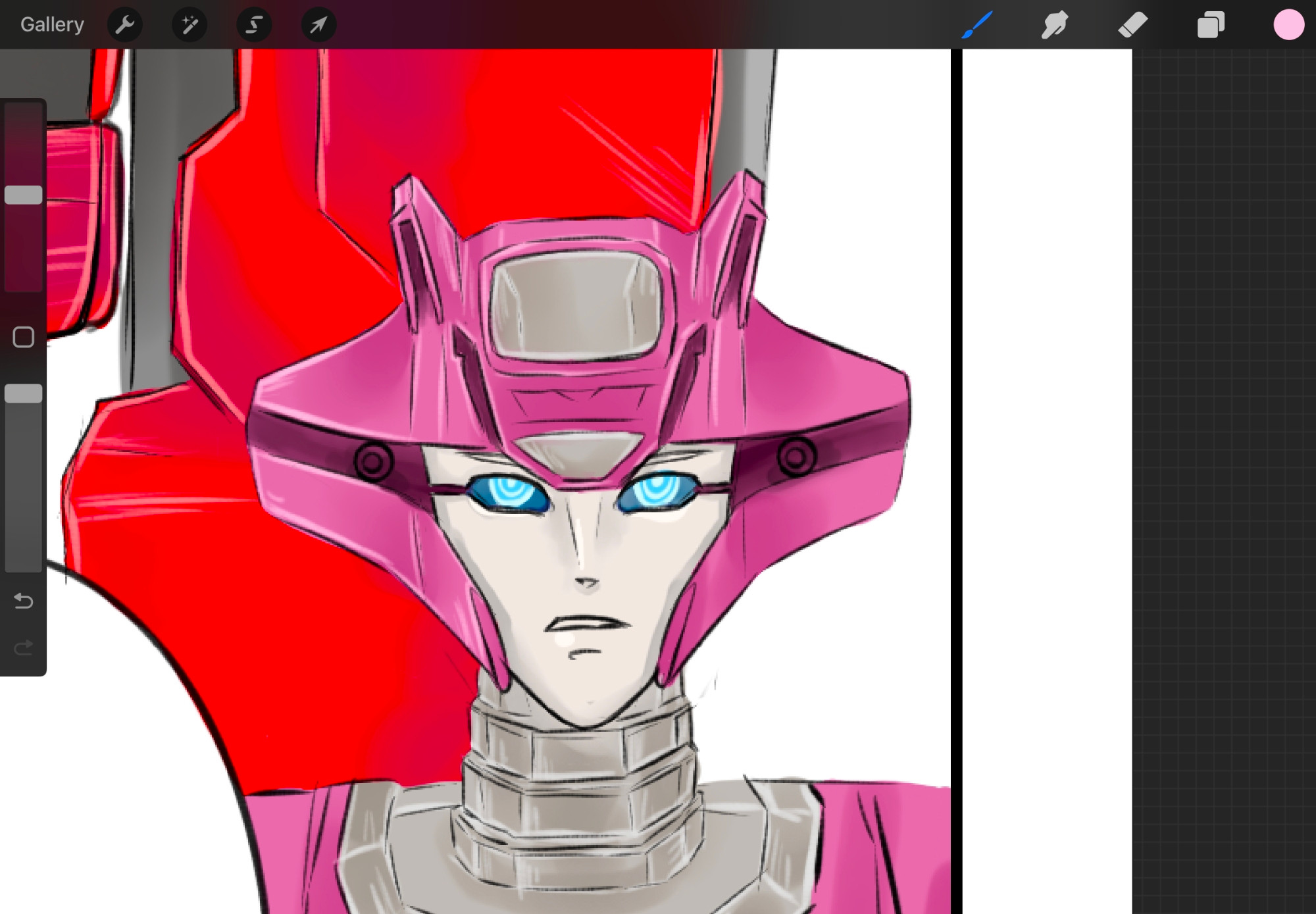Click the brush opacity slider handle
The width and height of the screenshot is (1316, 914).
click(24, 394)
